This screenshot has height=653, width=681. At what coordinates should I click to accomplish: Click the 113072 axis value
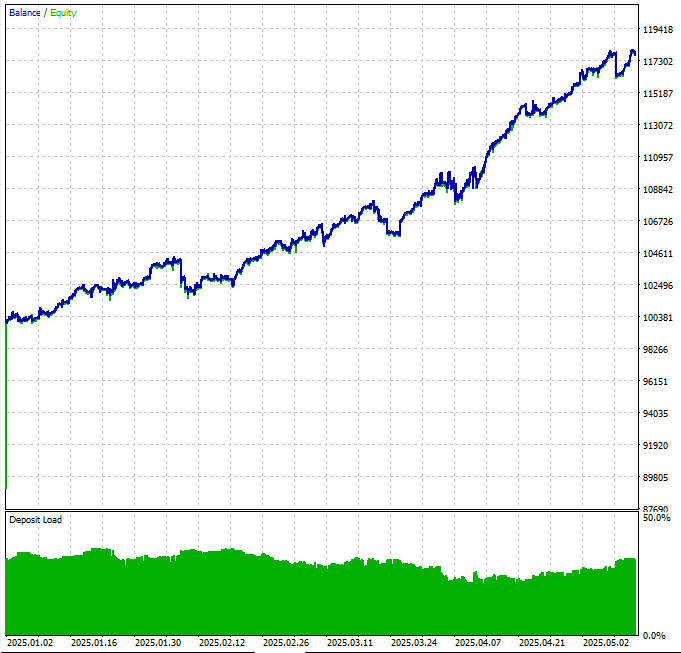pyautogui.click(x=658, y=125)
